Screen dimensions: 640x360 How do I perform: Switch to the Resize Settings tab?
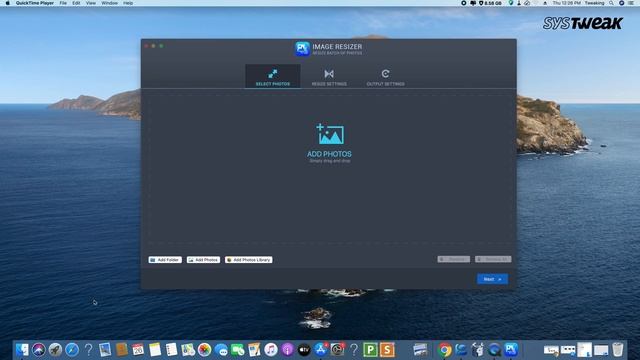(x=329, y=76)
